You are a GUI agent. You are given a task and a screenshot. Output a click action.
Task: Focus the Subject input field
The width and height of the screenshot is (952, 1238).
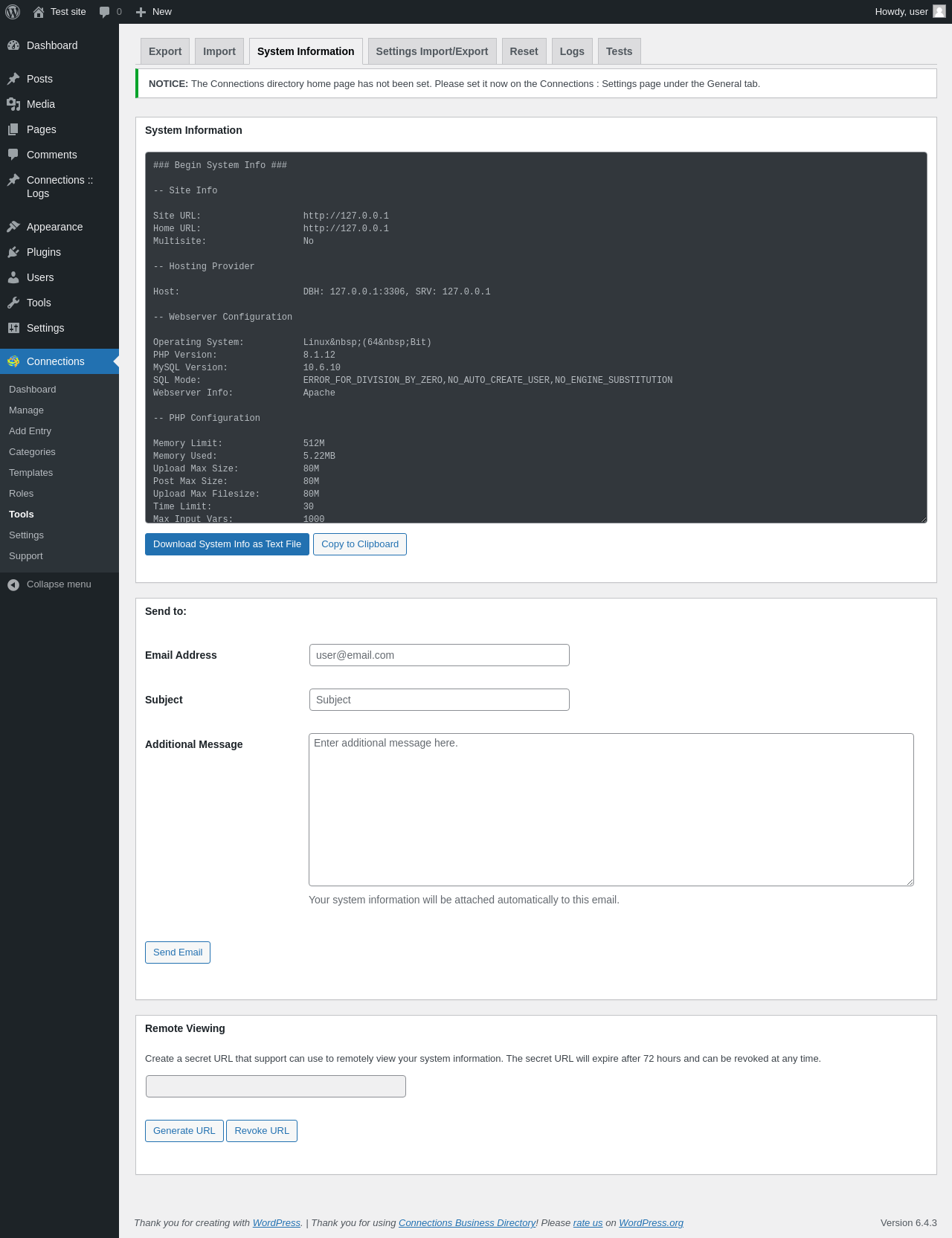click(x=440, y=700)
